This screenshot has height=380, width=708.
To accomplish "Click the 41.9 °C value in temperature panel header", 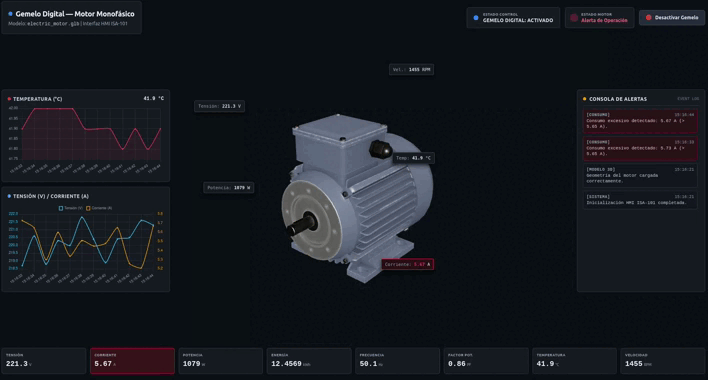I will coord(154,98).
